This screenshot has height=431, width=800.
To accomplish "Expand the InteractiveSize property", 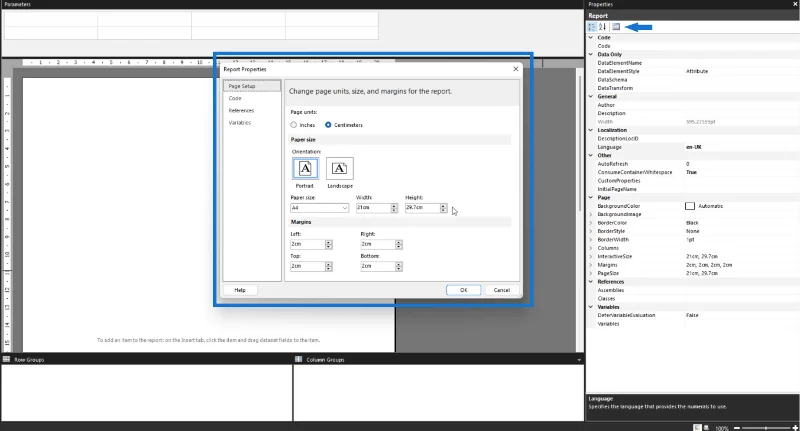I will pyautogui.click(x=591, y=256).
